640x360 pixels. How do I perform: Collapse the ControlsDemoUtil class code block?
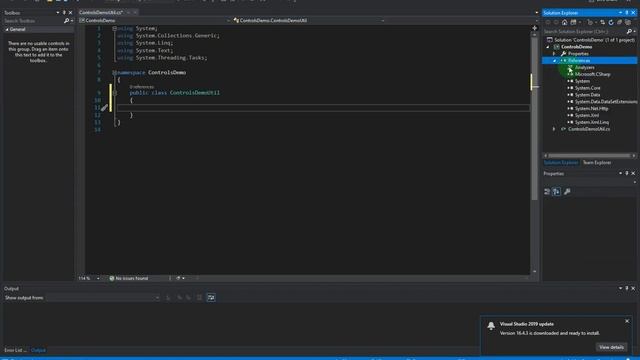[115, 93]
